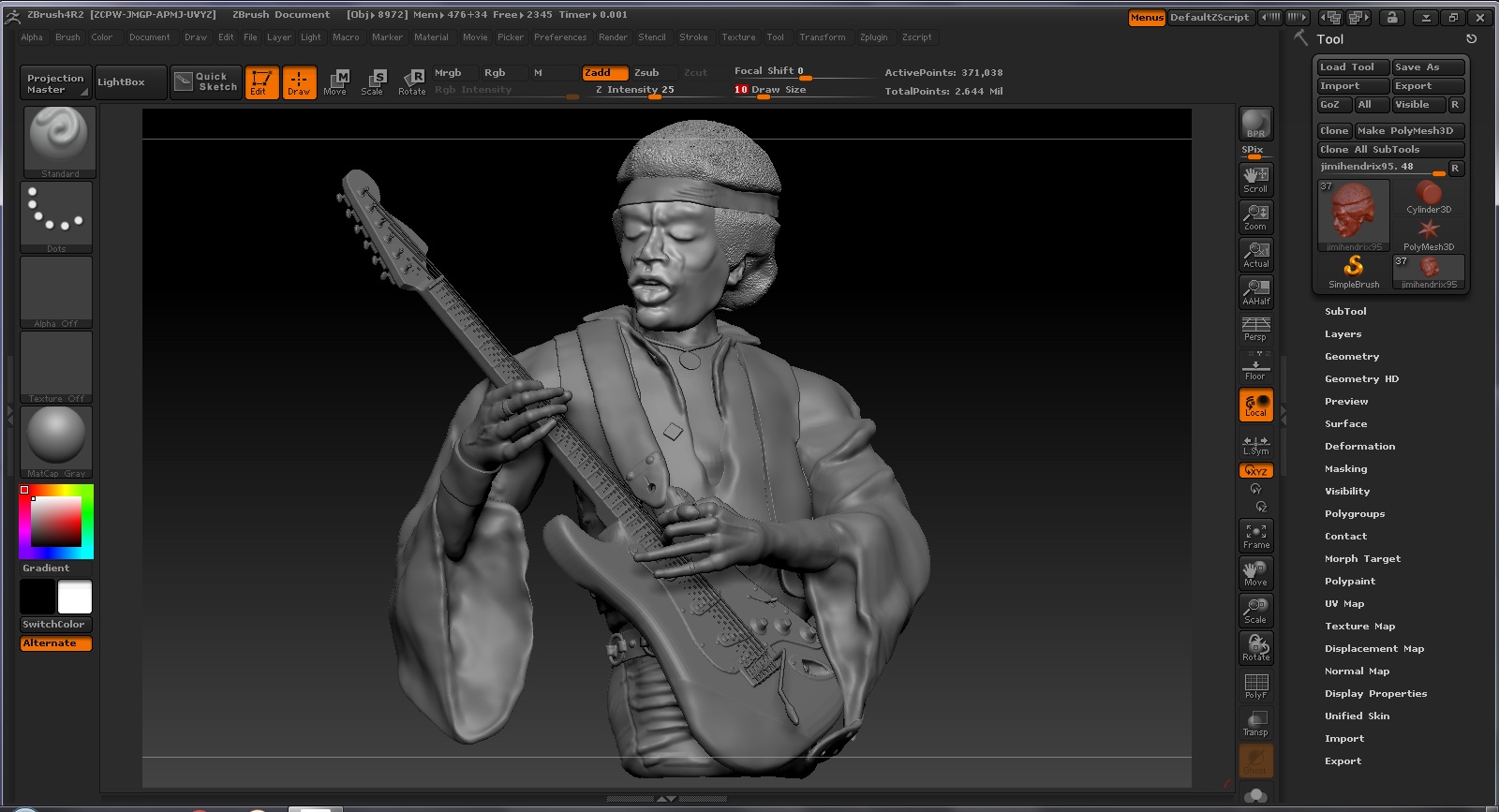Click the Scale transform mode icon
The height and width of the screenshot is (812, 1499).
coord(373,82)
